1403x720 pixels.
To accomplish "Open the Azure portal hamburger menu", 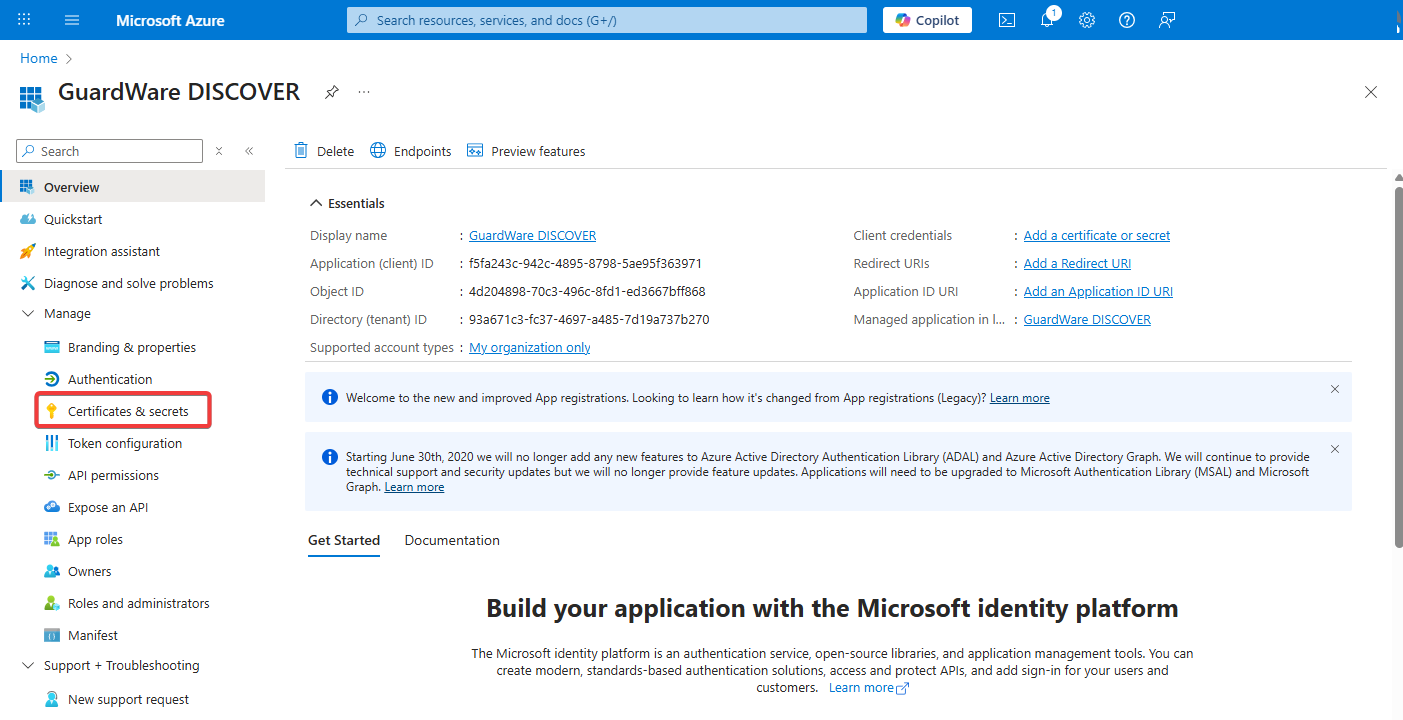I will (x=72, y=20).
